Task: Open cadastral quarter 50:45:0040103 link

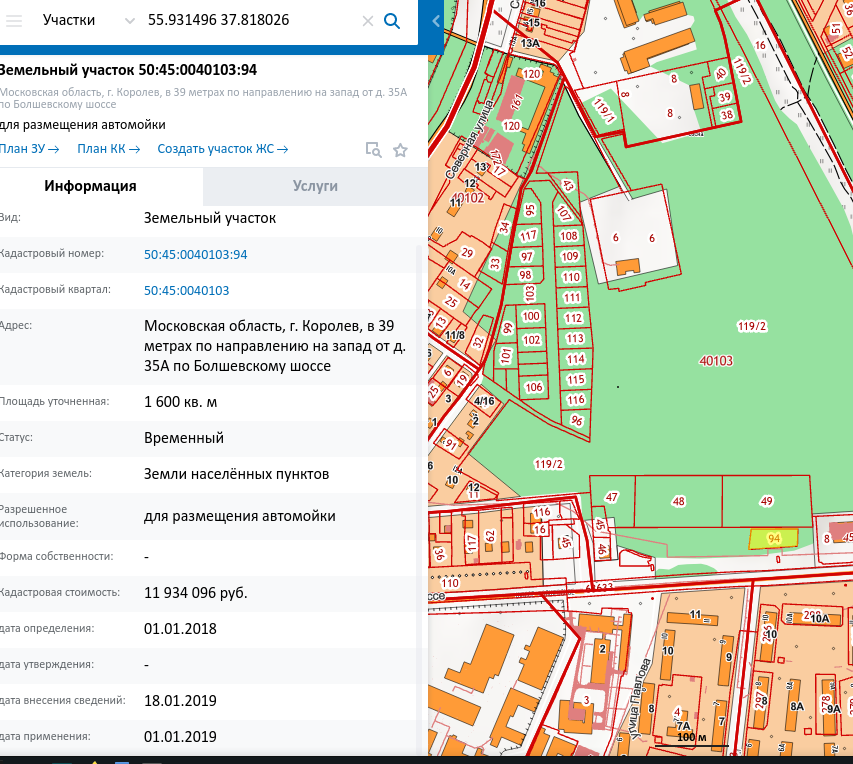Action: (x=186, y=290)
